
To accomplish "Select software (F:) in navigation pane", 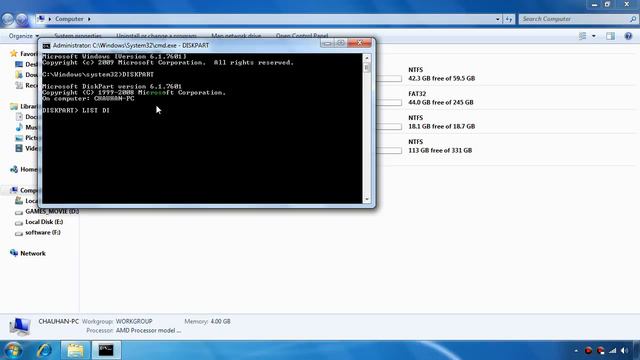I will tap(43, 232).
